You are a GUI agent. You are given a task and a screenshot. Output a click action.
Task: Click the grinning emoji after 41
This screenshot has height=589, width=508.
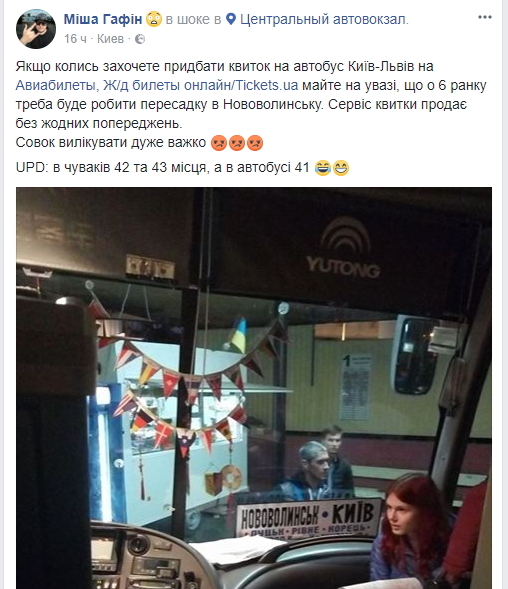pyautogui.click(x=341, y=168)
